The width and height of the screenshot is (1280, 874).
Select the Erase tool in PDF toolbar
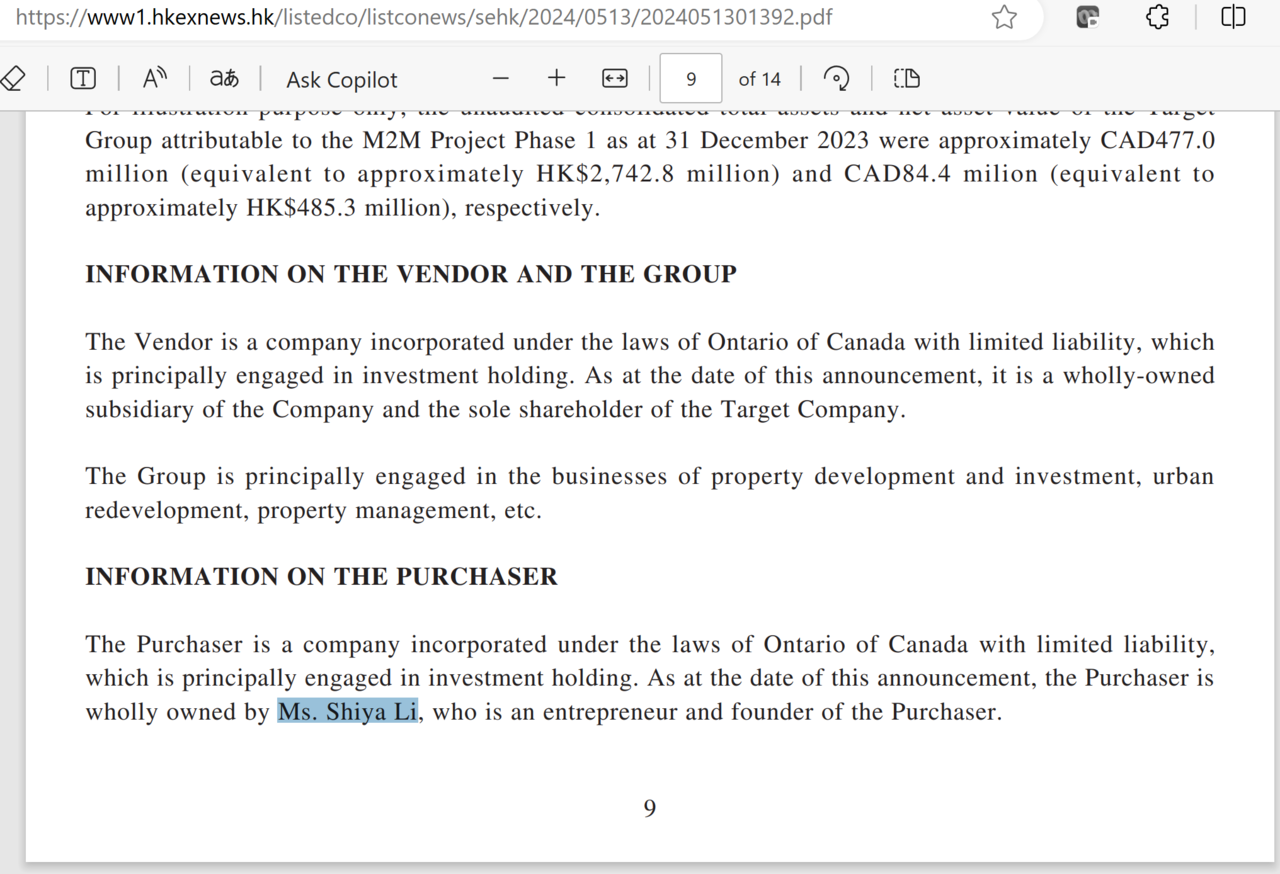click(x=12, y=78)
